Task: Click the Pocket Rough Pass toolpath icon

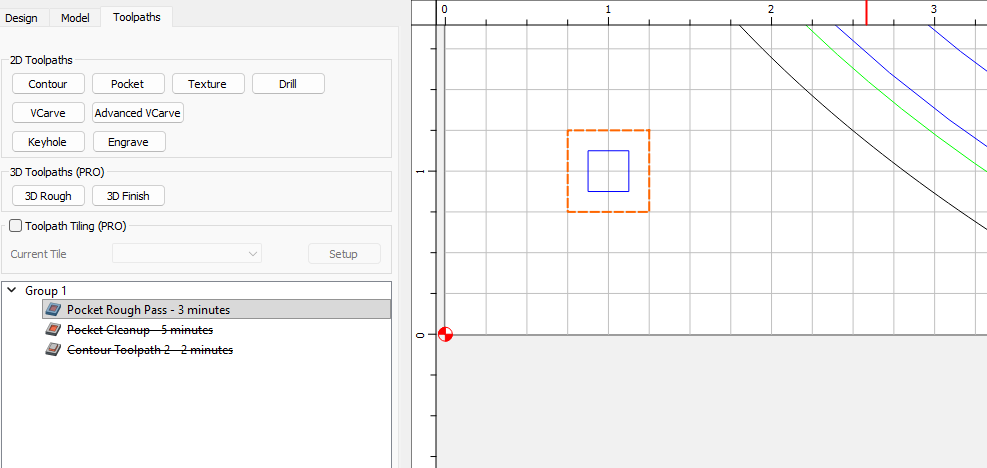Action: point(54,310)
